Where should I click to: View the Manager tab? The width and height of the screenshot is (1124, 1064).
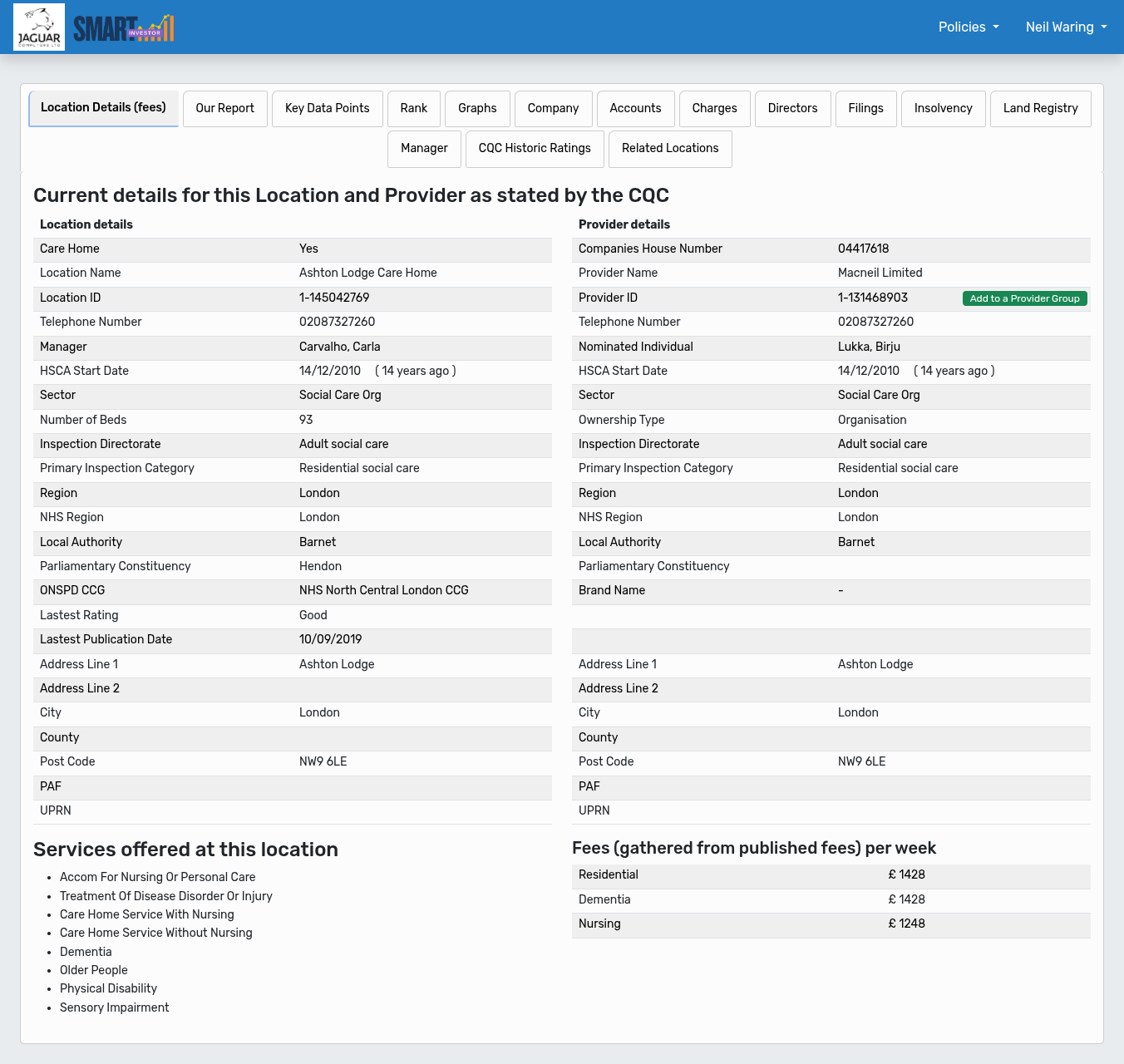[x=424, y=149]
